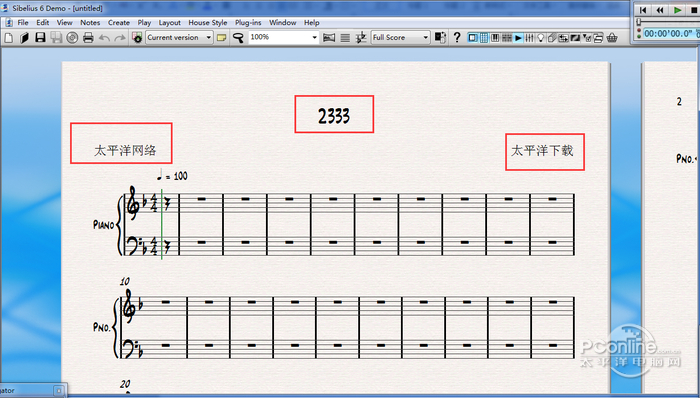This screenshot has width=700, height=398.
Task: Click page number 2 on next page
Action: (x=679, y=102)
